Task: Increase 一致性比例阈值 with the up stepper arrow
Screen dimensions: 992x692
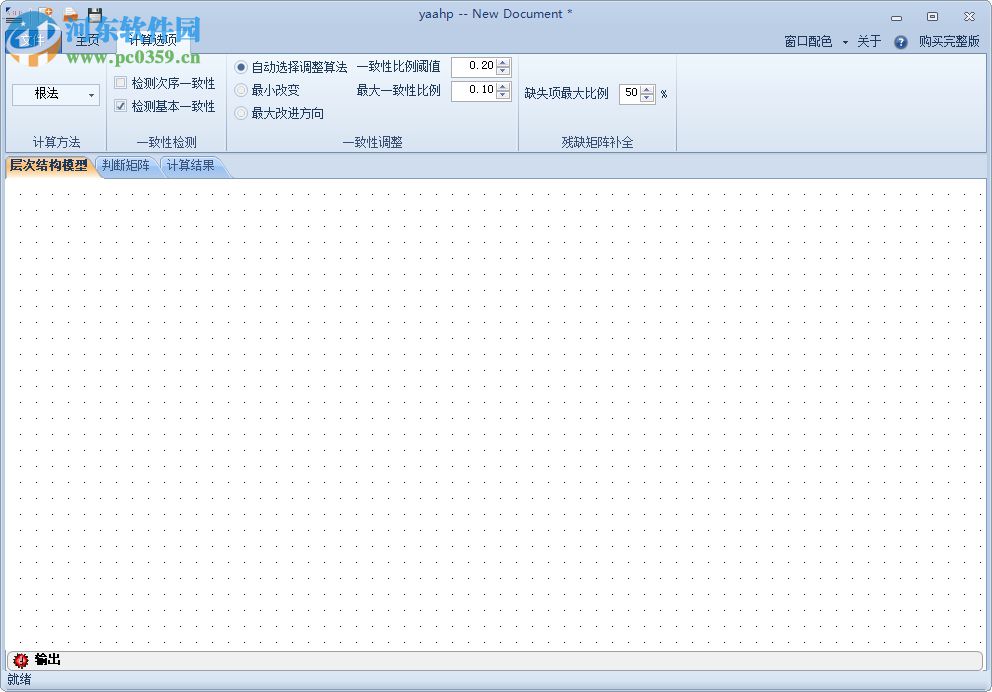Action: pos(502,63)
